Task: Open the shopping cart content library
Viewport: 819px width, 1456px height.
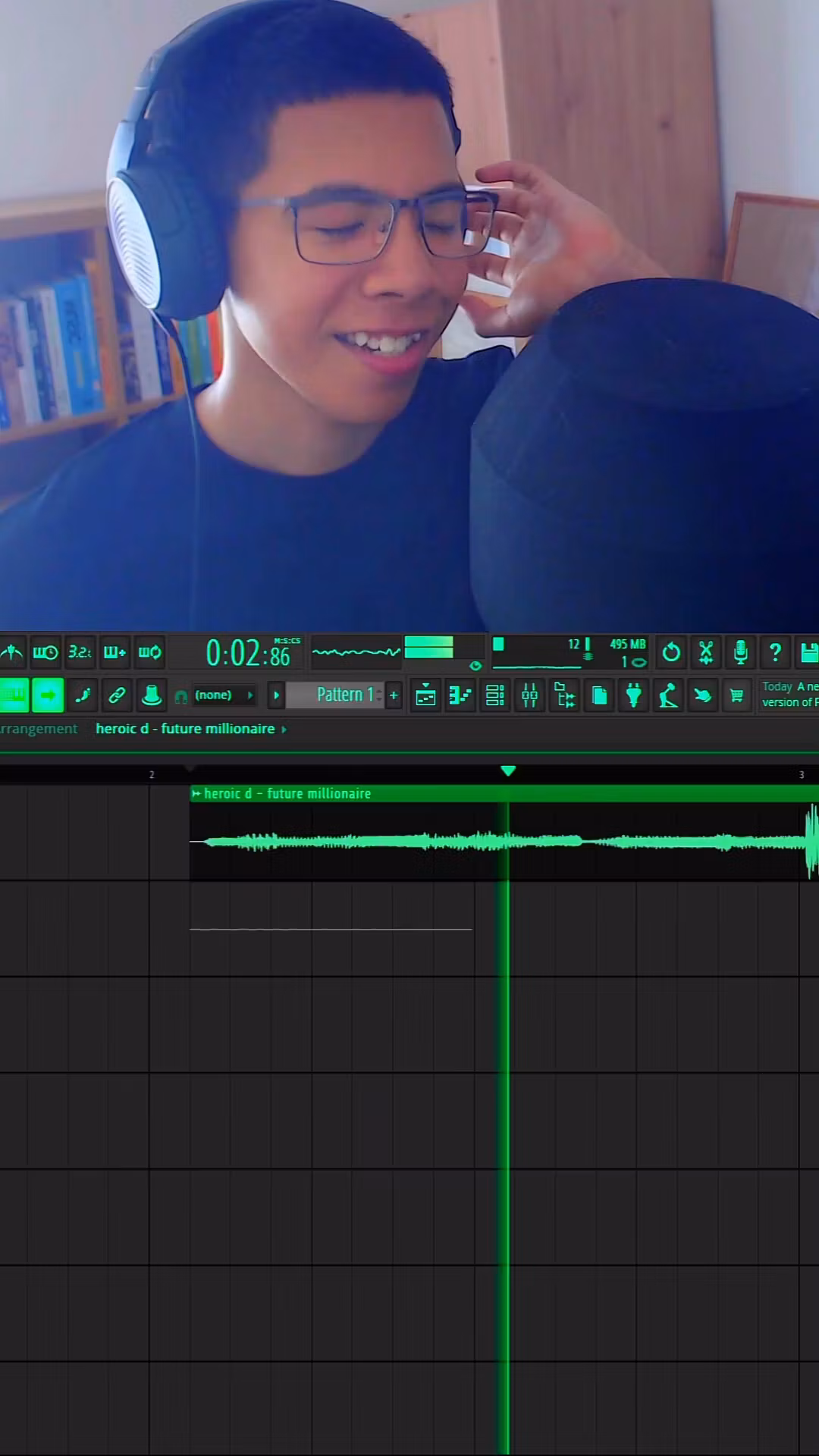Action: pos(737,695)
